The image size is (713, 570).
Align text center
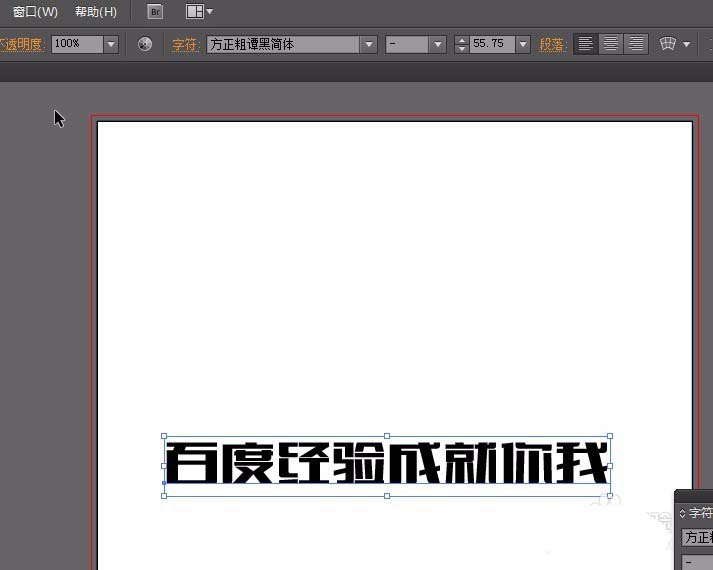tap(611, 44)
